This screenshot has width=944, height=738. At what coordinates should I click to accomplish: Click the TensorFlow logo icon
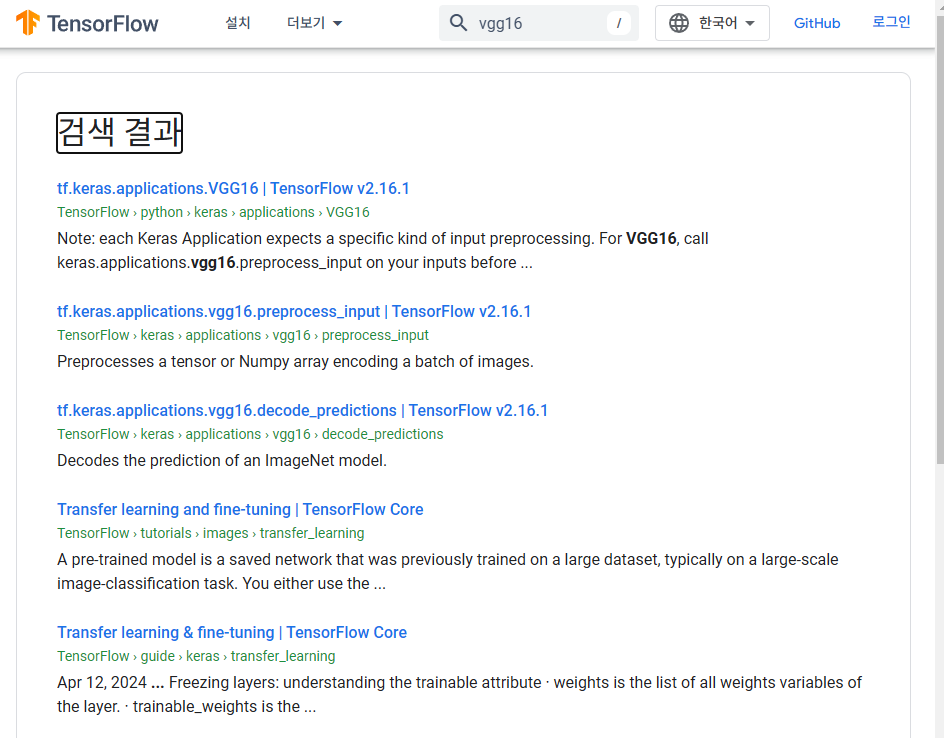point(28,23)
